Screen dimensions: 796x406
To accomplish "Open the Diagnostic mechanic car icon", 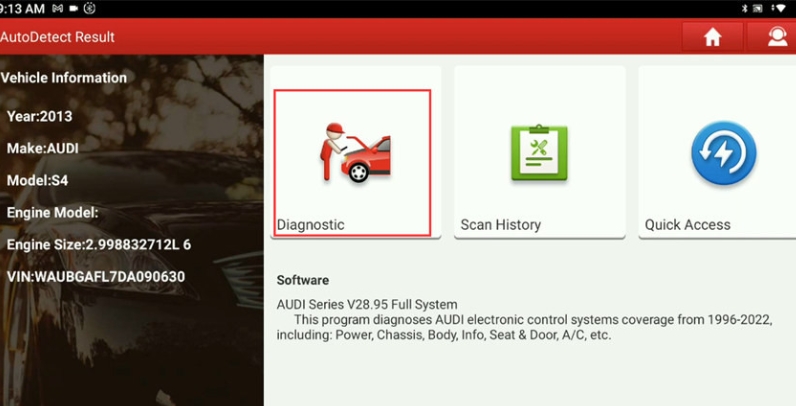I will click(355, 153).
